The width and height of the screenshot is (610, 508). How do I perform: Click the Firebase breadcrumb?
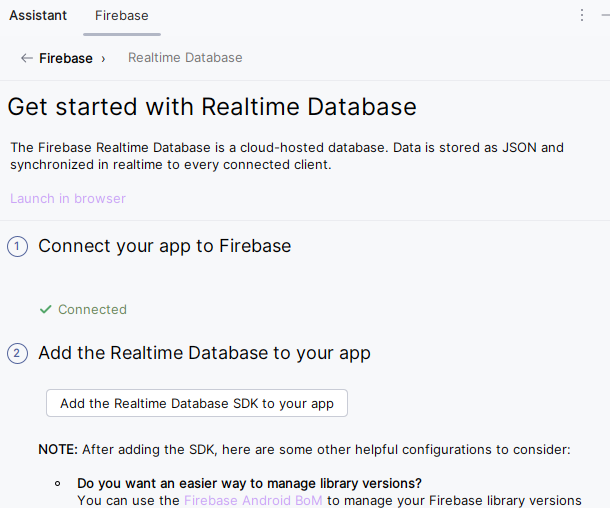(x=66, y=58)
